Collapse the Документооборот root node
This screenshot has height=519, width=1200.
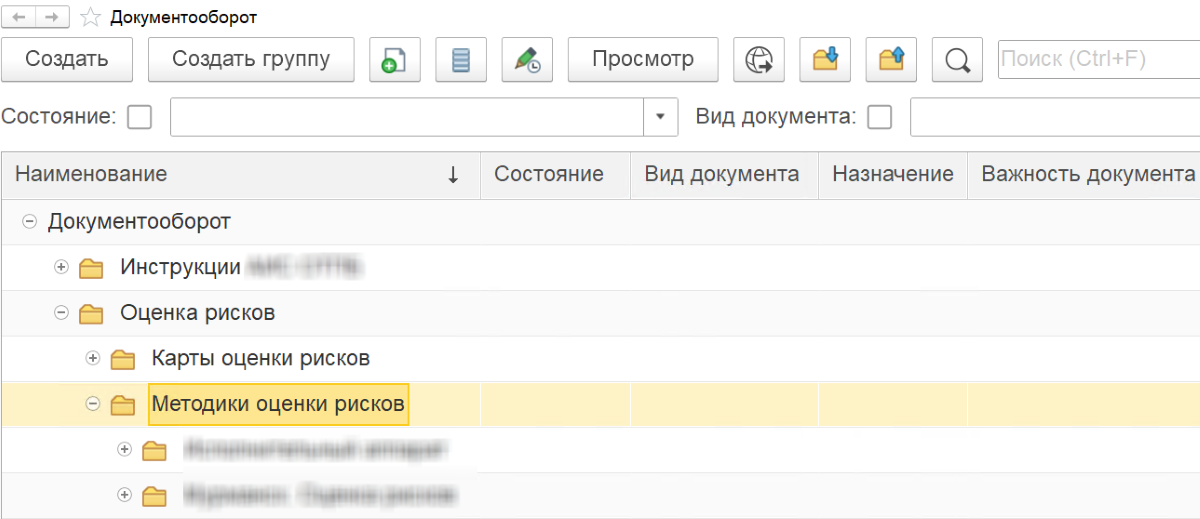click(29, 222)
